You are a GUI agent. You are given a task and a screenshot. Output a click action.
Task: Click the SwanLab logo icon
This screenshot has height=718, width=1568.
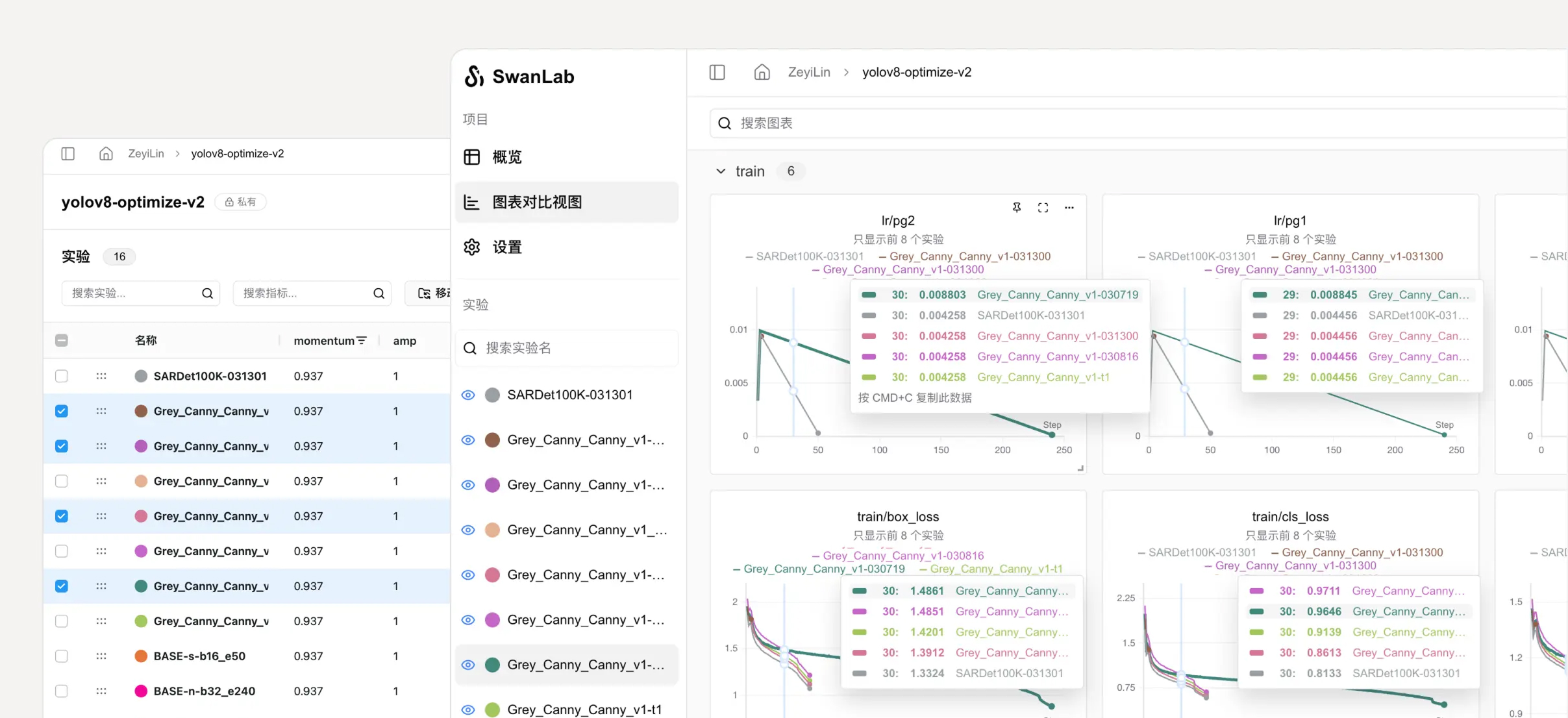(x=474, y=77)
